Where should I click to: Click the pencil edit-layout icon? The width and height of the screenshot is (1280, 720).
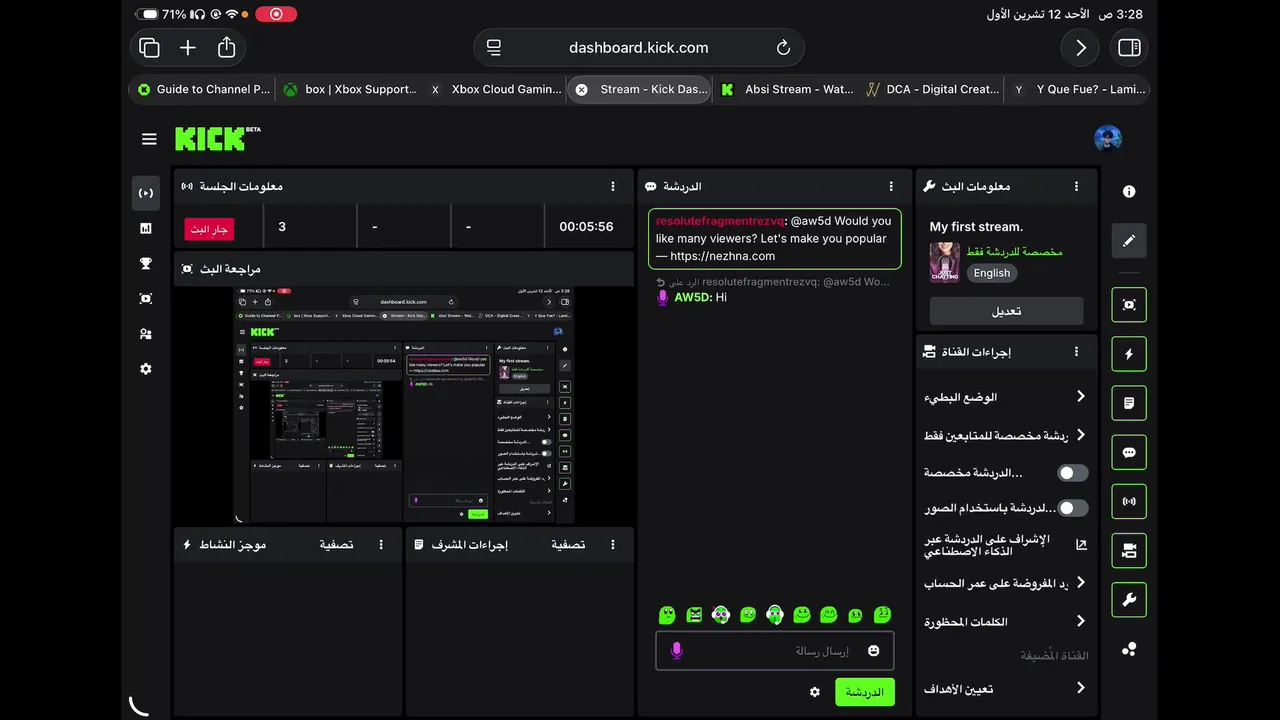pyautogui.click(x=1129, y=241)
